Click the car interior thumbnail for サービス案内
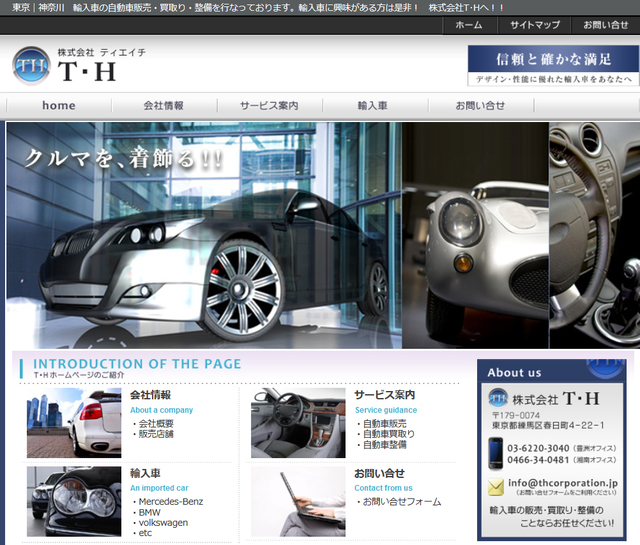This screenshot has width=640, height=545. [x=297, y=422]
